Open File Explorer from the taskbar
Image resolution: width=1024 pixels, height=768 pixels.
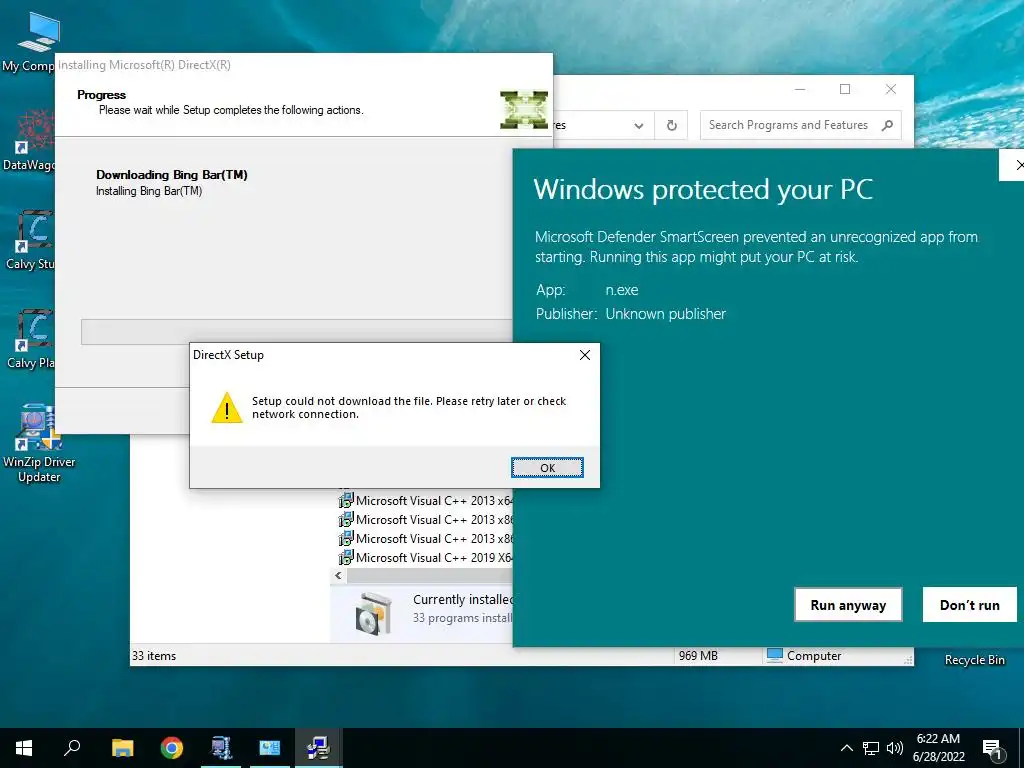pyautogui.click(x=122, y=748)
